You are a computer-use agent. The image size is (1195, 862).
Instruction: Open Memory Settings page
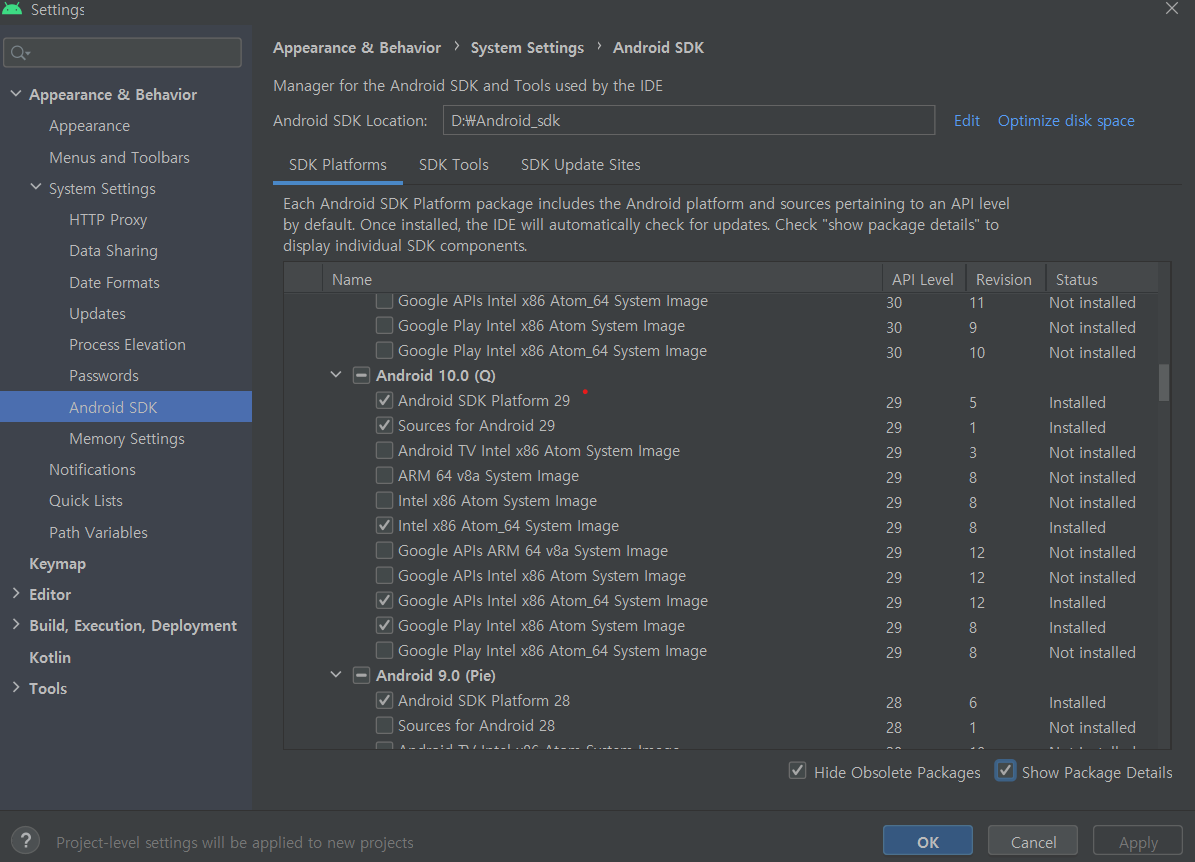tap(127, 438)
